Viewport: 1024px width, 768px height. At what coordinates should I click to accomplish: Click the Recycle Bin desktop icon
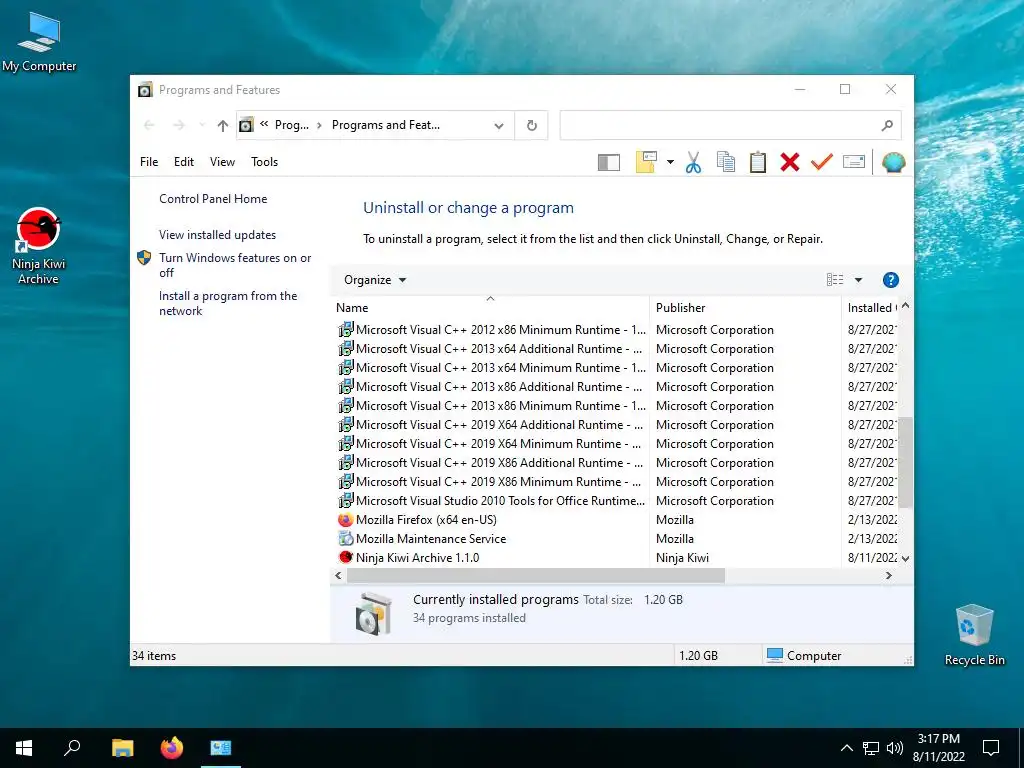point(974,635)
